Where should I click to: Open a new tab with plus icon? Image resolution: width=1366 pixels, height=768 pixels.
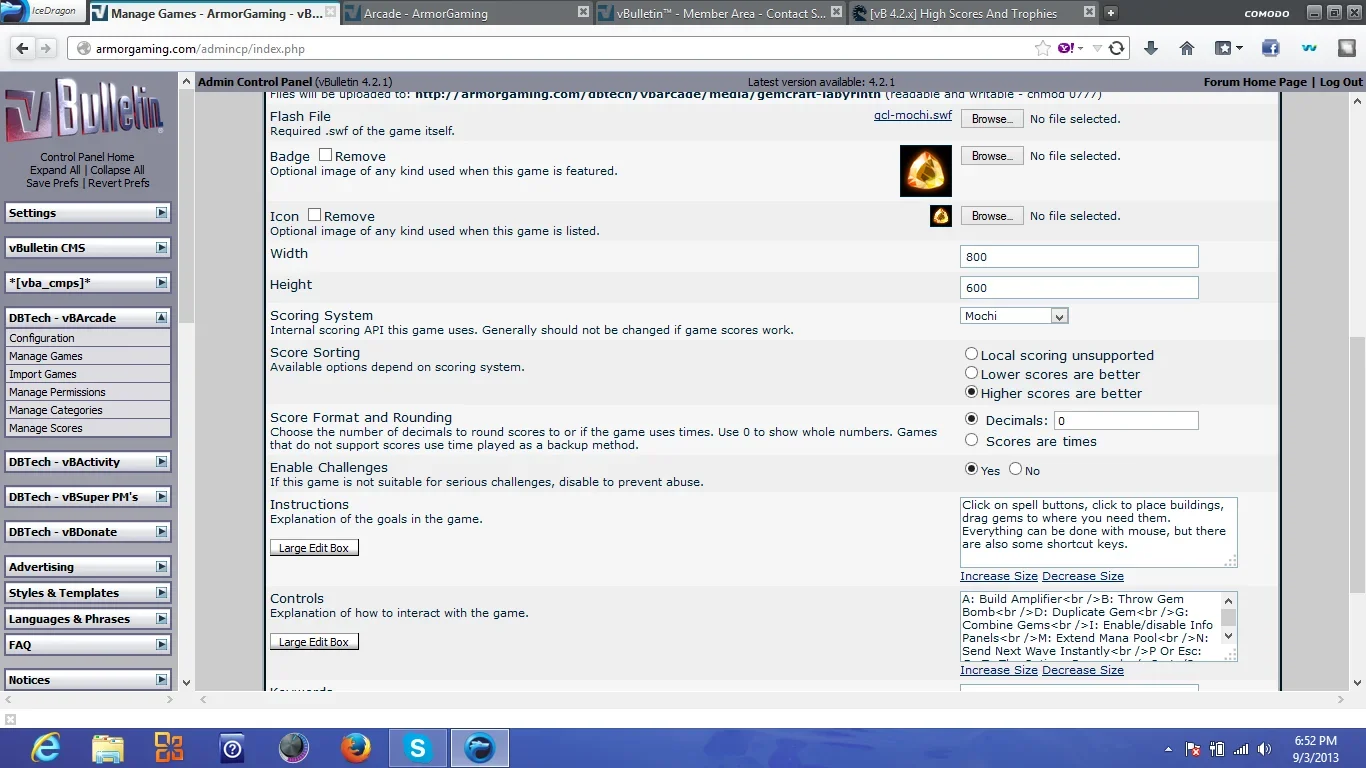tap(1111, 13)
